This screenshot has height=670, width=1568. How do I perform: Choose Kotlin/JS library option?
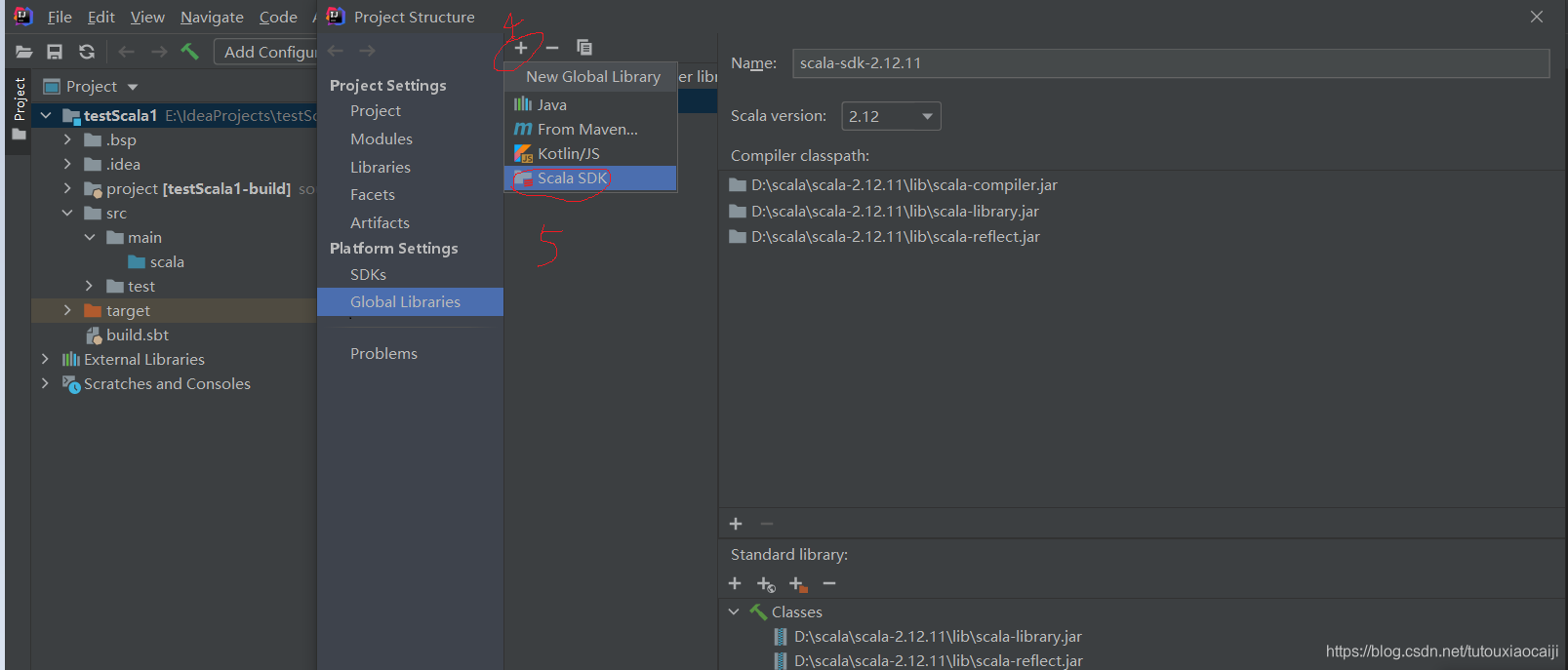click(x=590, y=153)
